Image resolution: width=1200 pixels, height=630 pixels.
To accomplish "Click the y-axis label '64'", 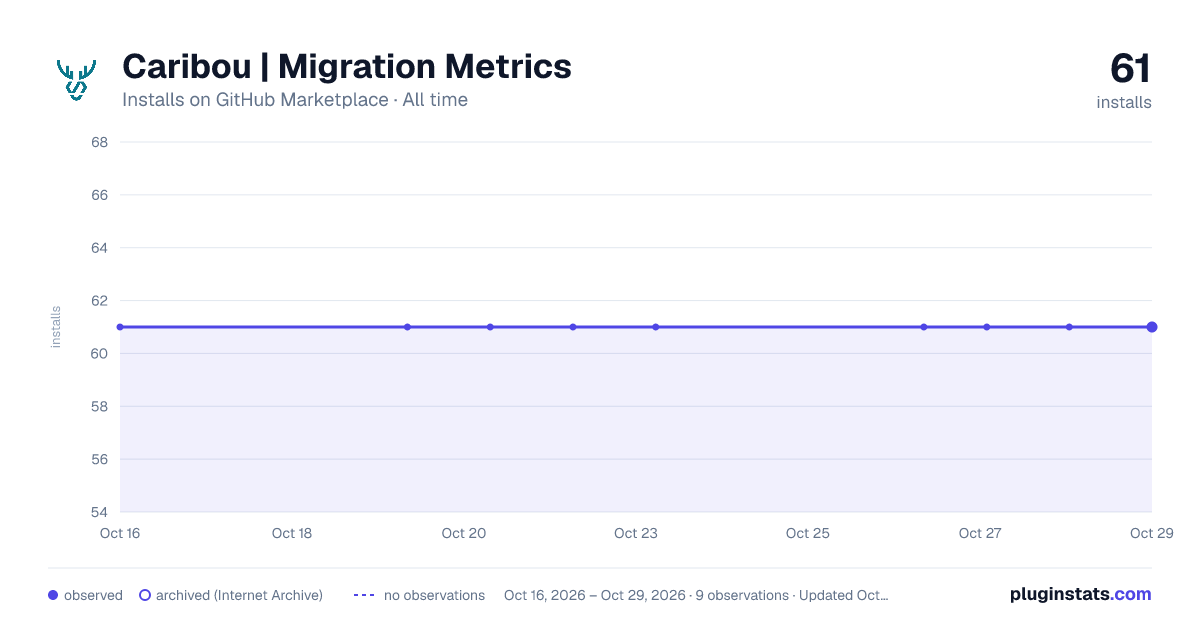I will [x=100, y=248].
